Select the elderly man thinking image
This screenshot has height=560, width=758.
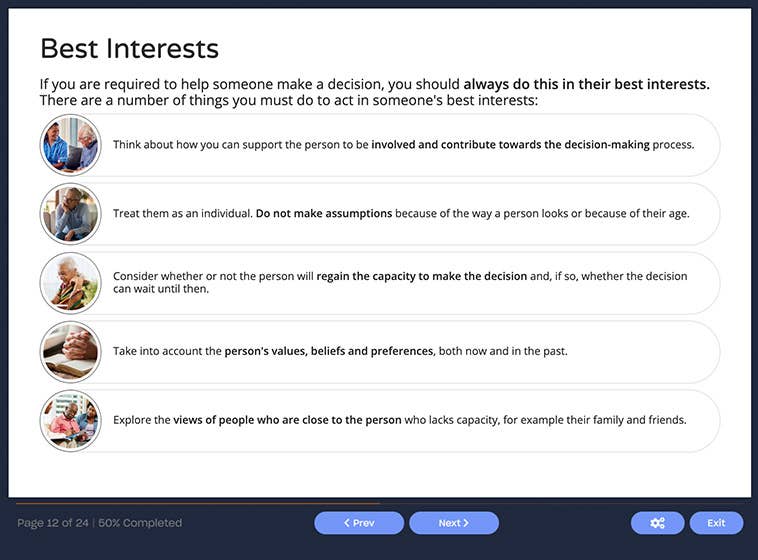(x=70, y=214)
